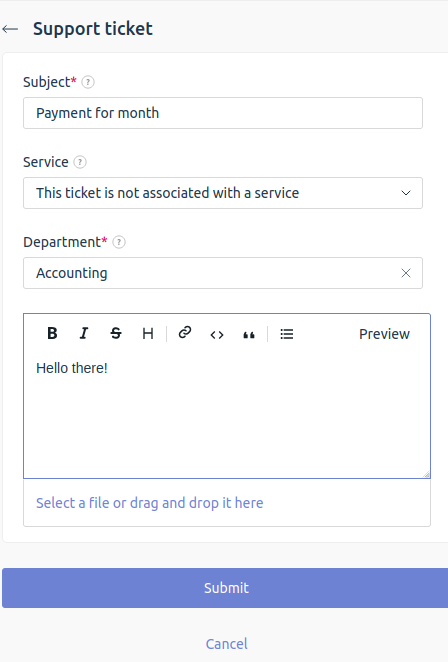Show help for Subject field
Screen dimensions: 448x662
[88, 82]
